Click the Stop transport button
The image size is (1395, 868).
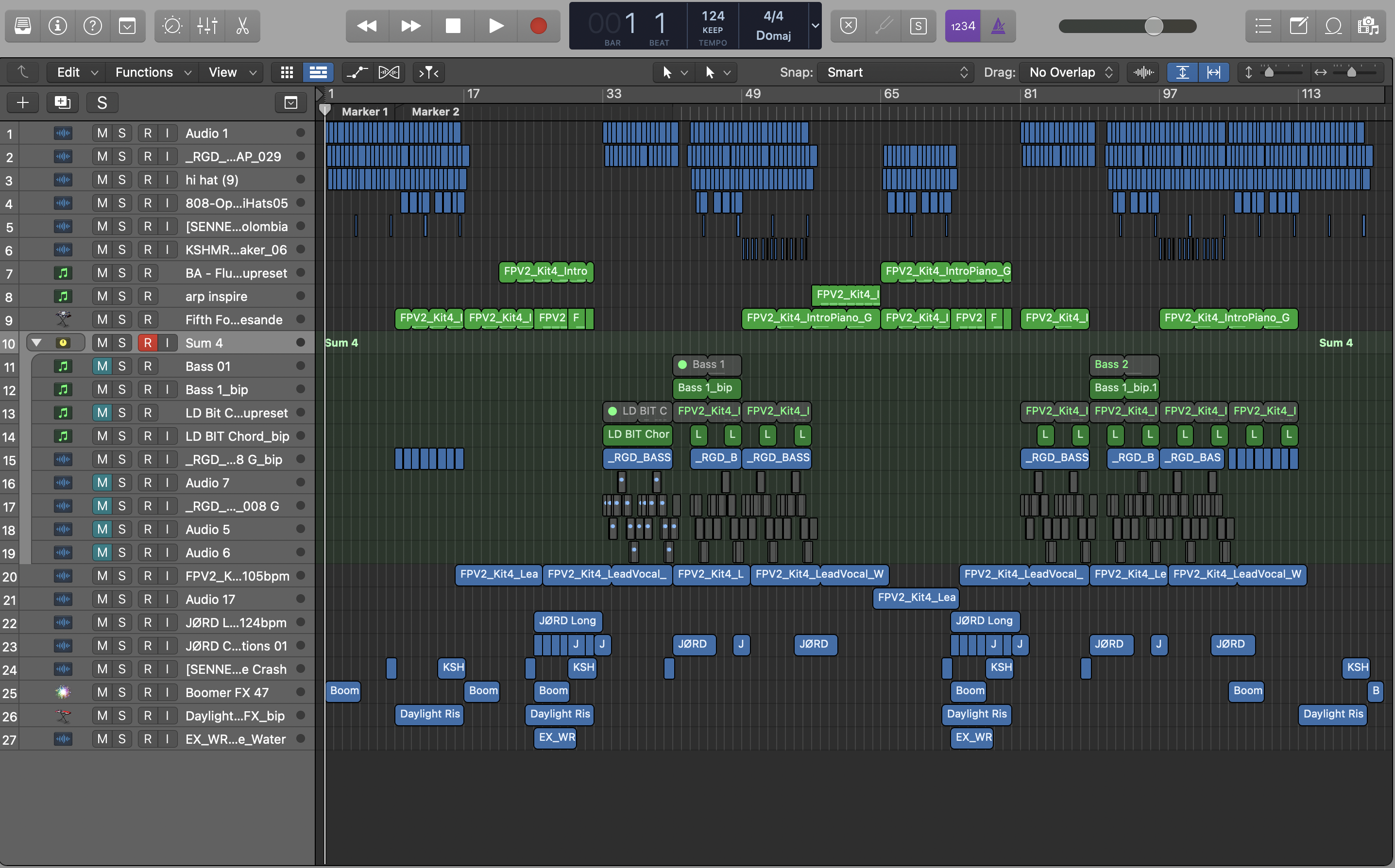453,26
